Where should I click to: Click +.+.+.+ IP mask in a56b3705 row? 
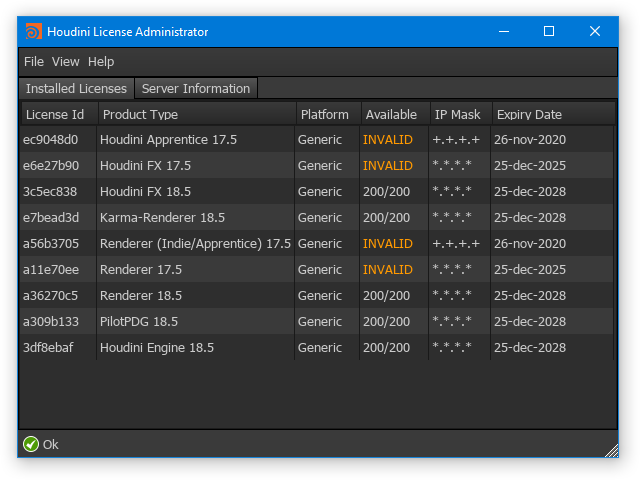pos(456,244)
